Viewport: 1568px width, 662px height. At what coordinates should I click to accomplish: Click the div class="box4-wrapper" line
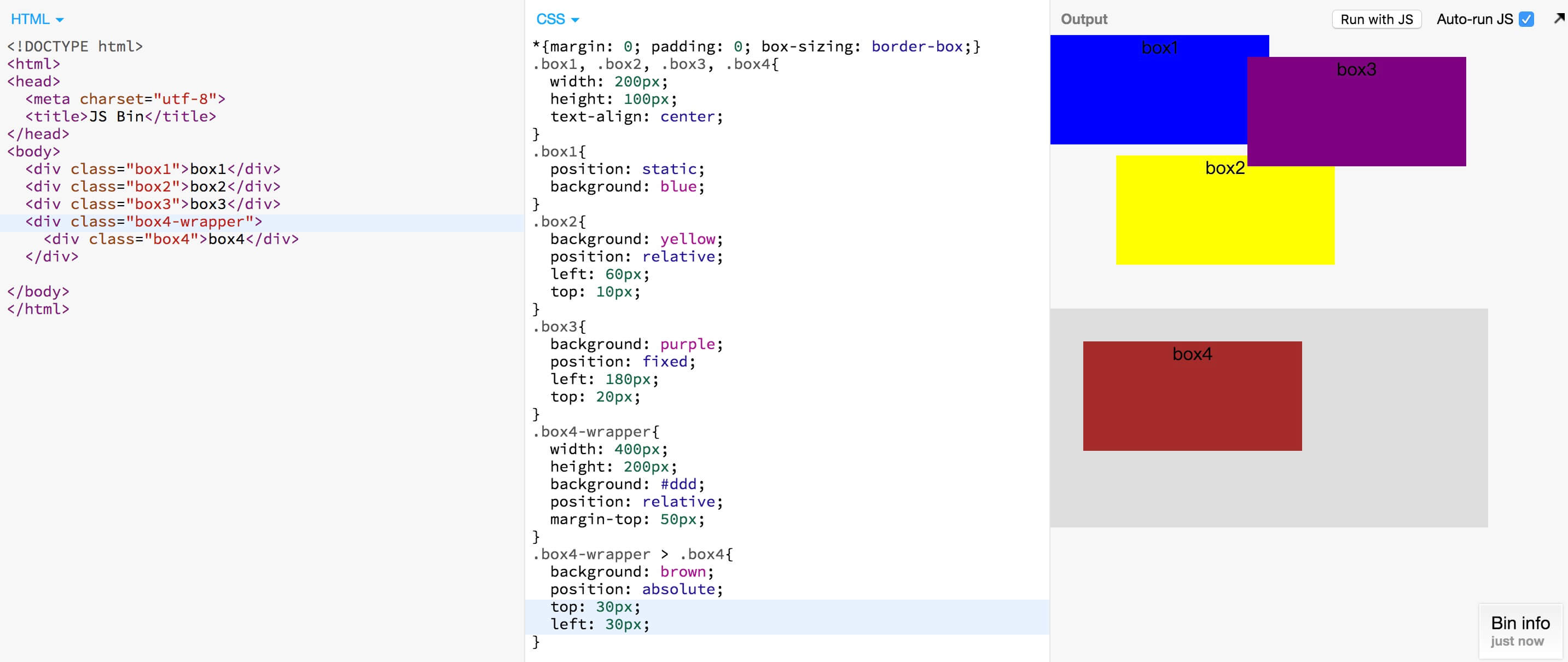144,222
